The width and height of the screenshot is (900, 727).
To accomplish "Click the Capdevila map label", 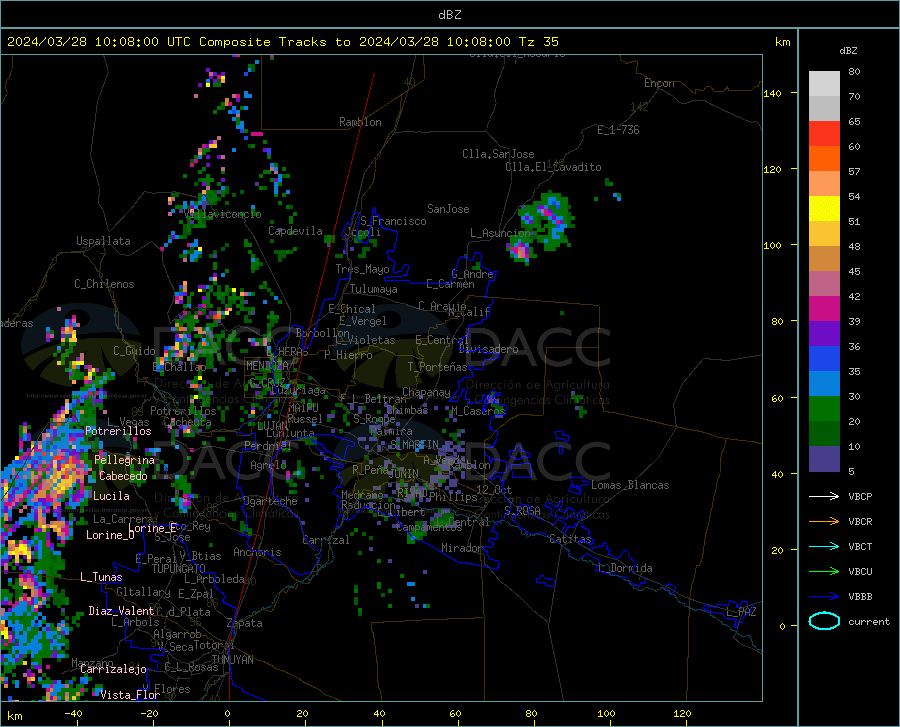I will coord(295,231).
